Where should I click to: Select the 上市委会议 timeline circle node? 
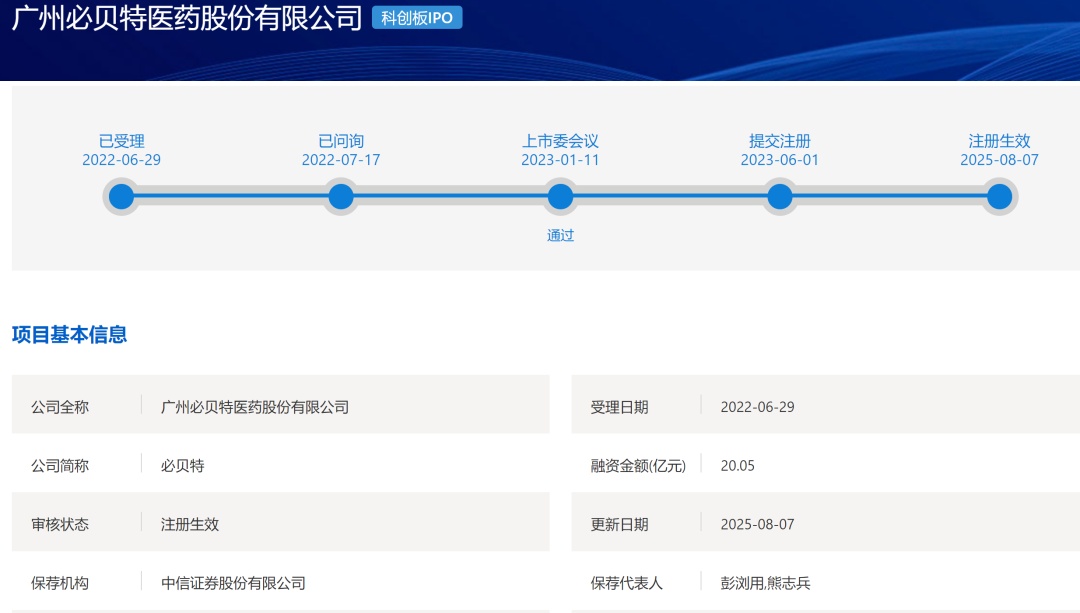560,197
